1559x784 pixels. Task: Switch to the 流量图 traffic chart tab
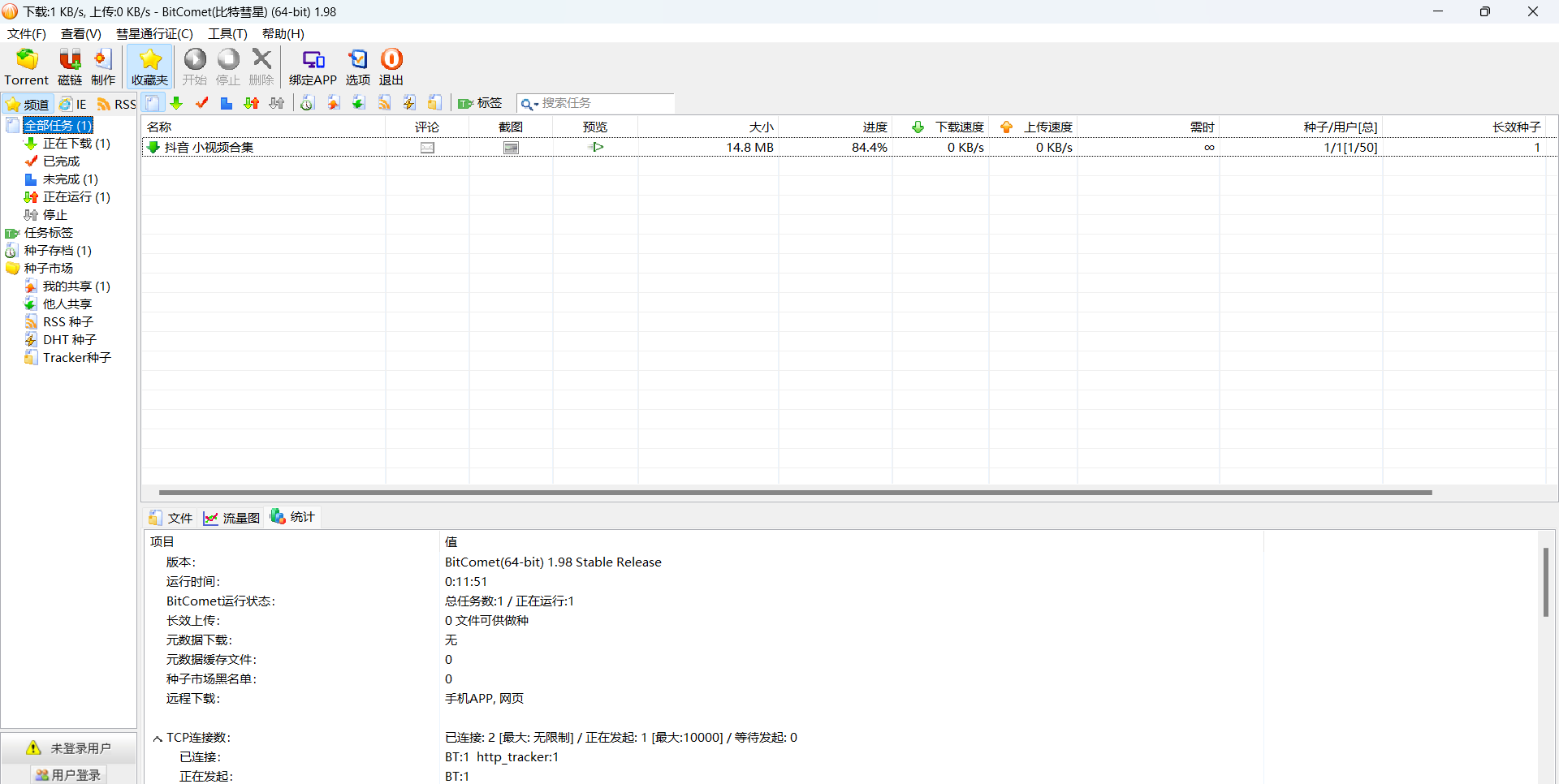[x=231, y=518]
